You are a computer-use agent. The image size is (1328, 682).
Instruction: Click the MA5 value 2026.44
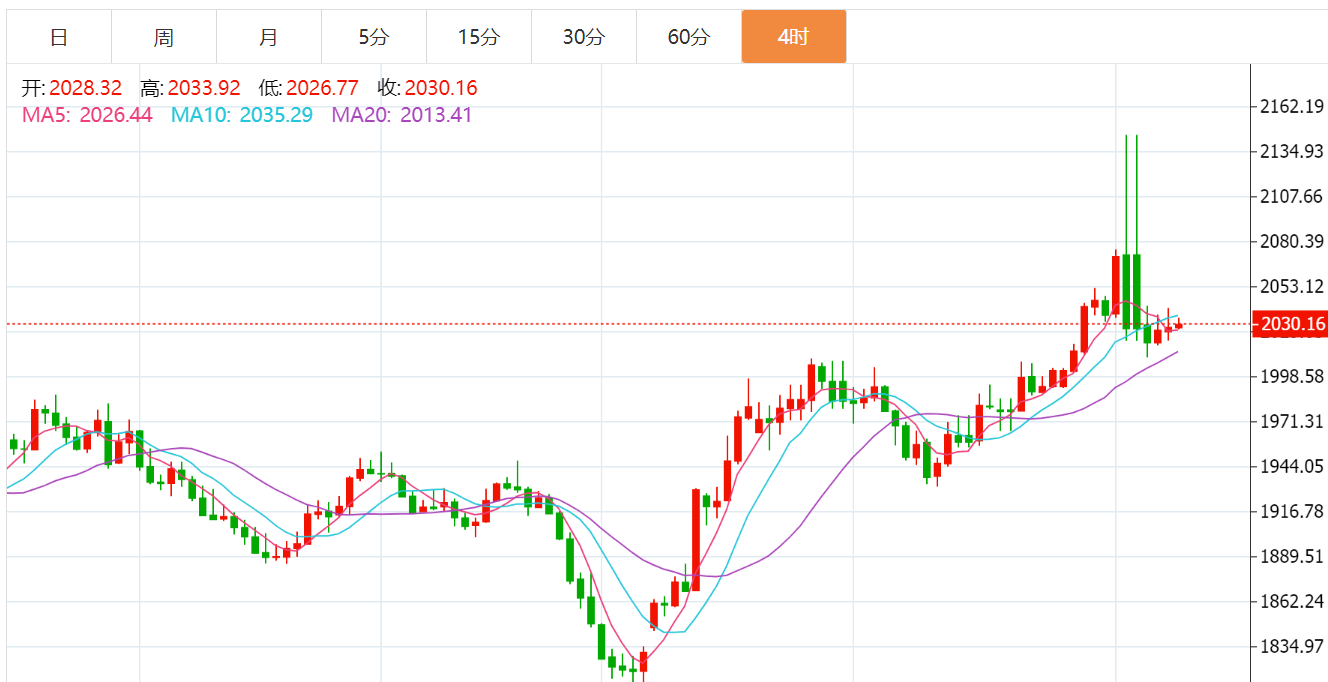click(116, 115)
